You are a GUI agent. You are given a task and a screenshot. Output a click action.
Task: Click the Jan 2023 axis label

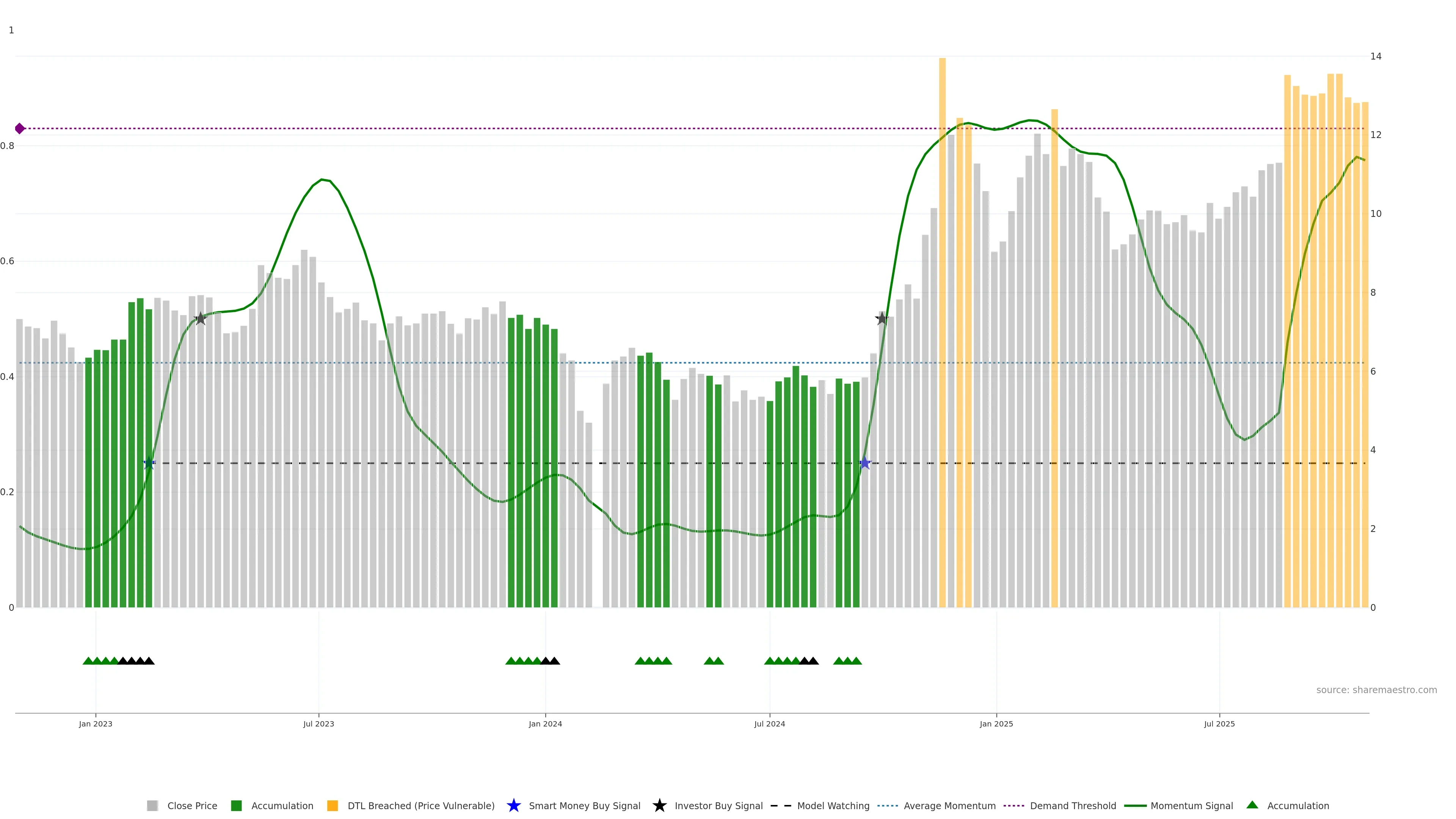96,723
